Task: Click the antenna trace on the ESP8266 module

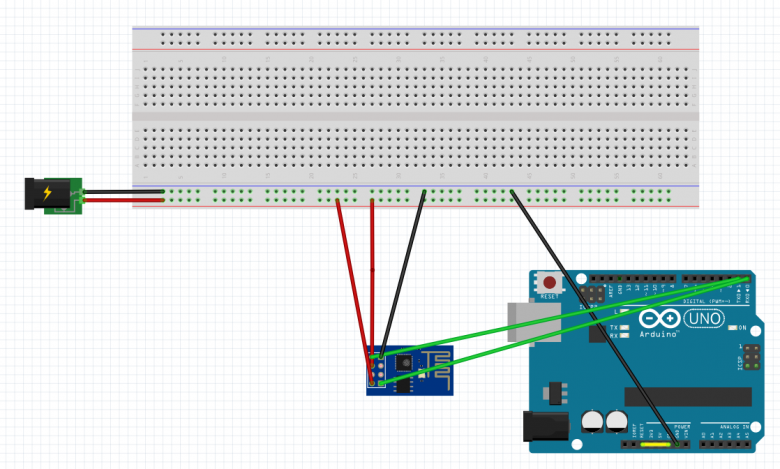Action: (x=435, y=360)
